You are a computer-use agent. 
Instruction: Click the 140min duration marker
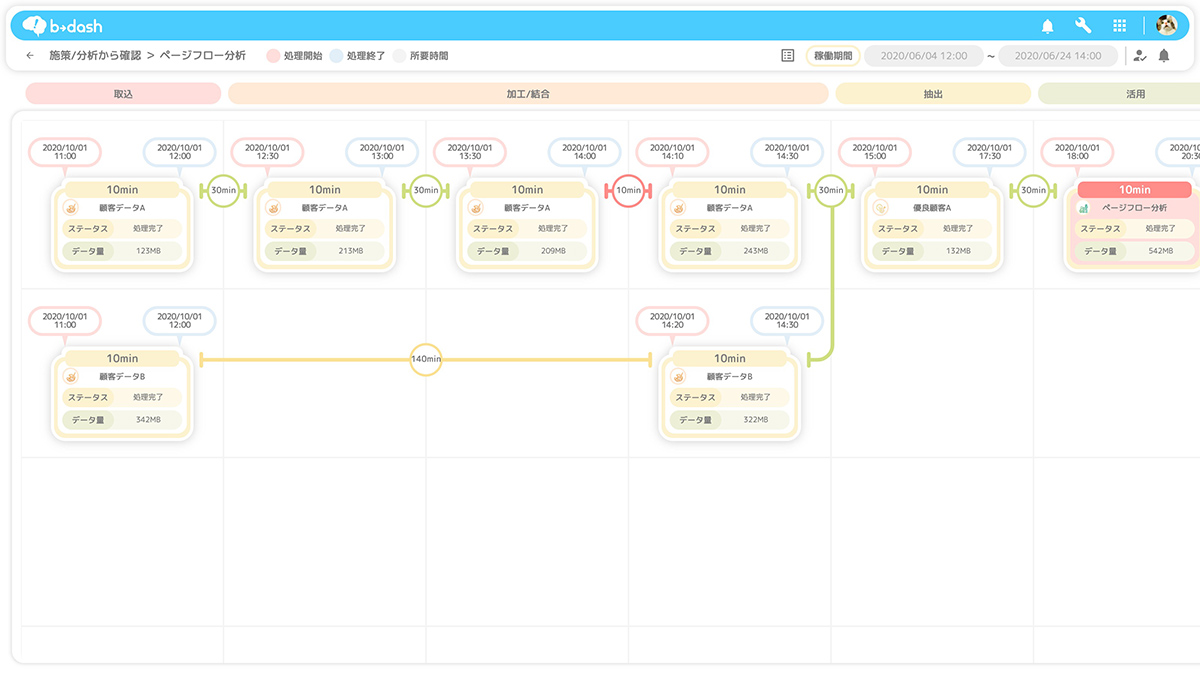pyautogui.click(x=426, y=359)
